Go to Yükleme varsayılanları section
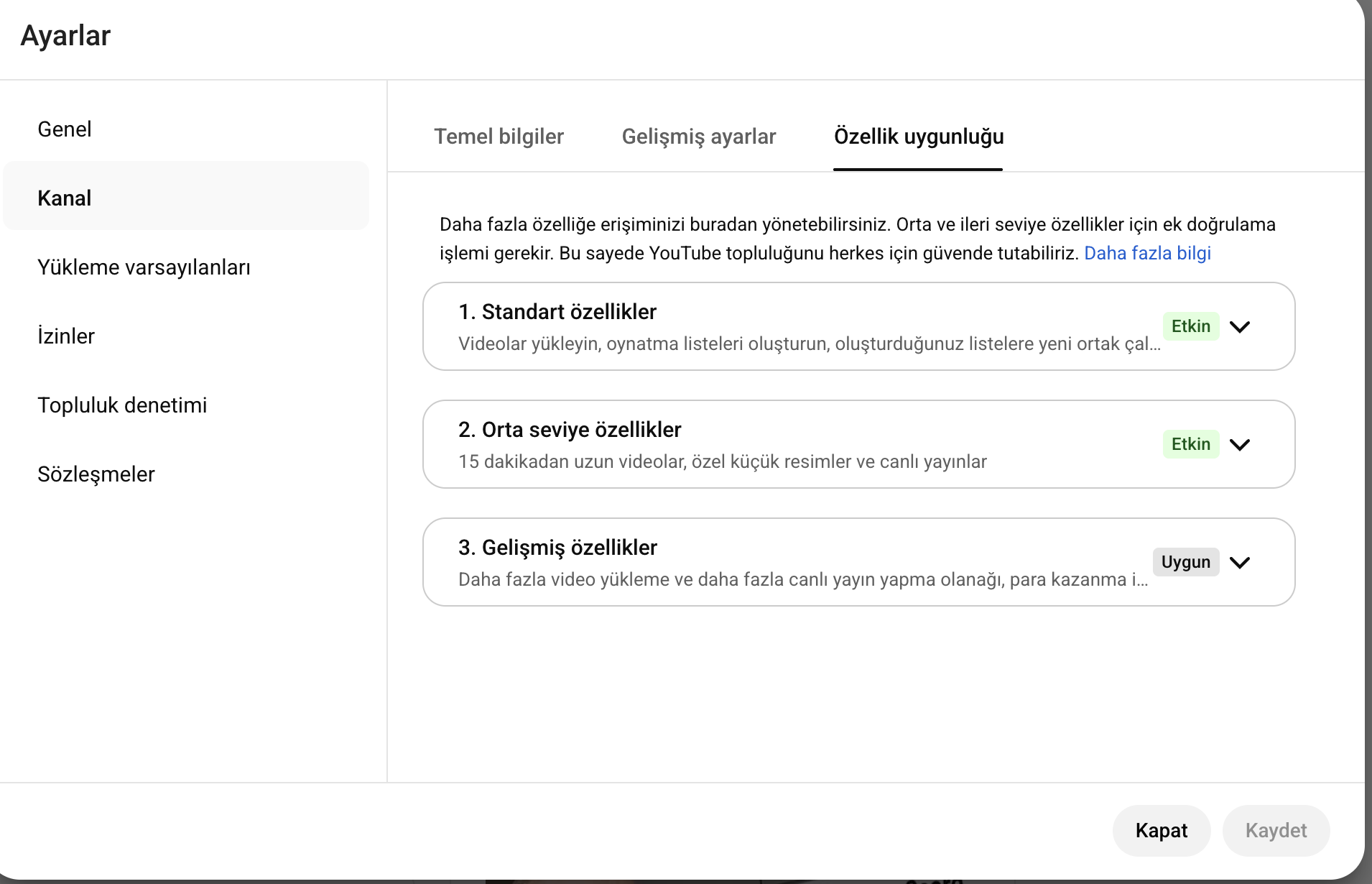1372x884 pixels. 144,267
